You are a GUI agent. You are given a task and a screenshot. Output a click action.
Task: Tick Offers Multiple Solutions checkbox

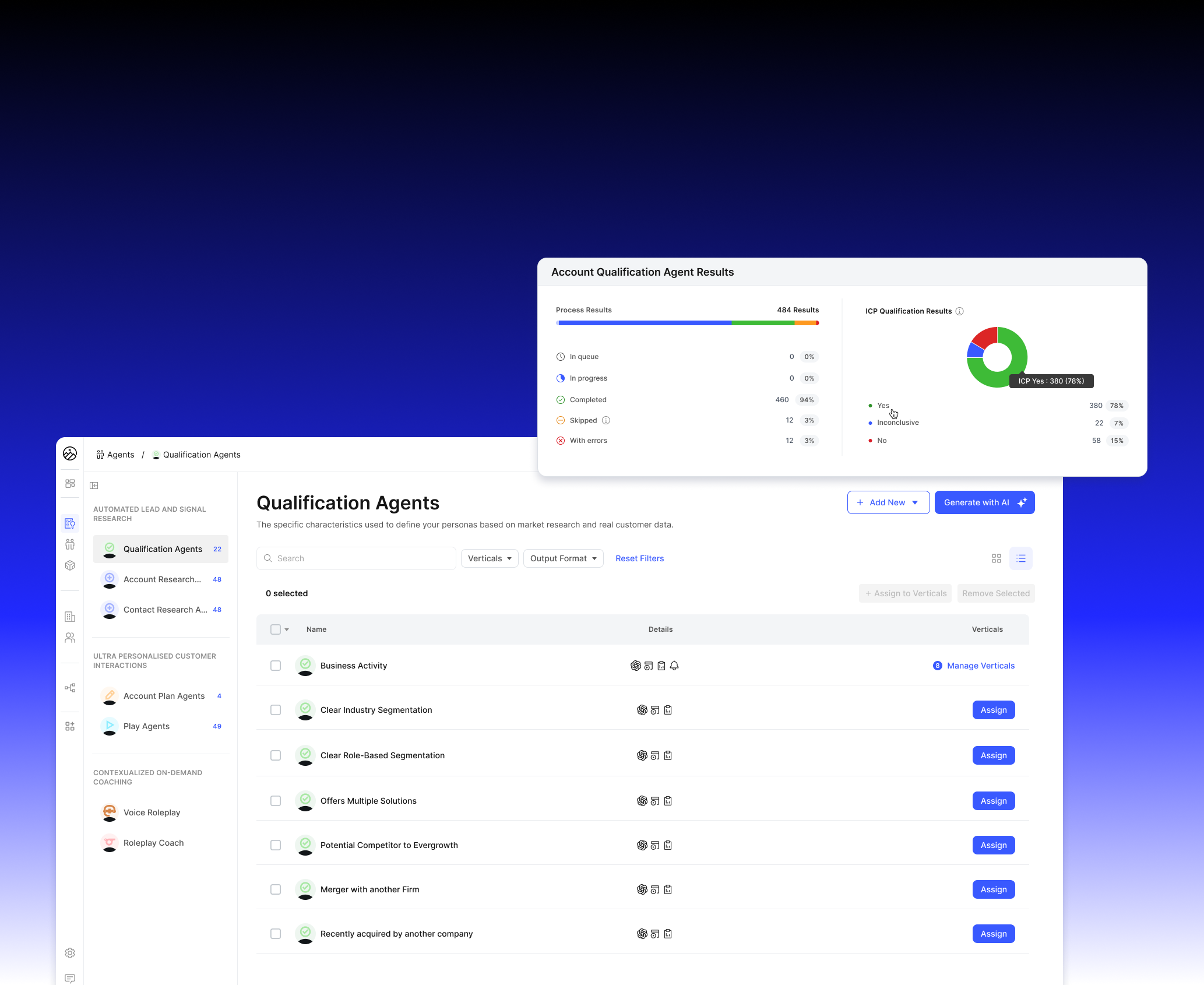click(x=276, y=801)
